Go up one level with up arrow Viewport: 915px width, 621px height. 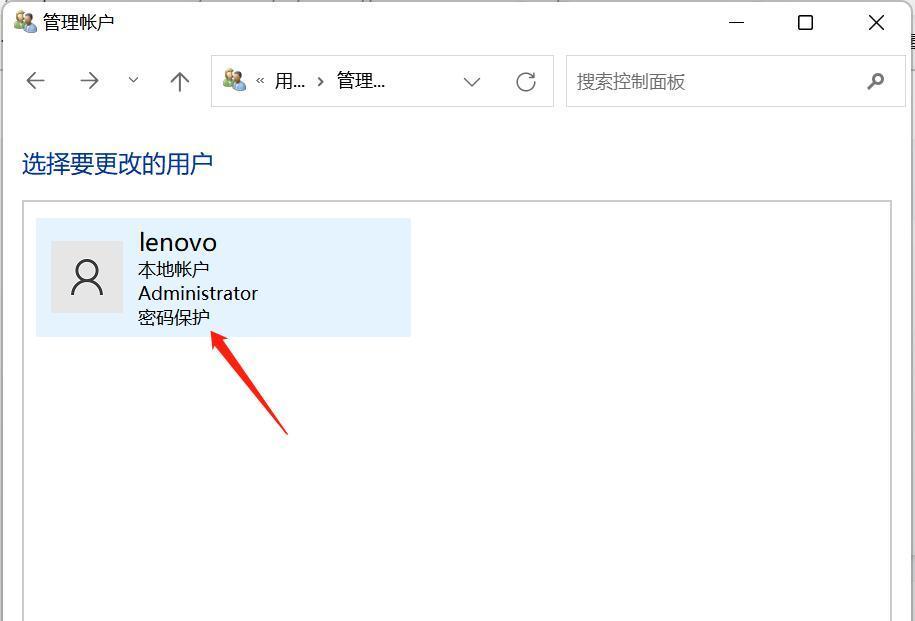tap(180, 81)
